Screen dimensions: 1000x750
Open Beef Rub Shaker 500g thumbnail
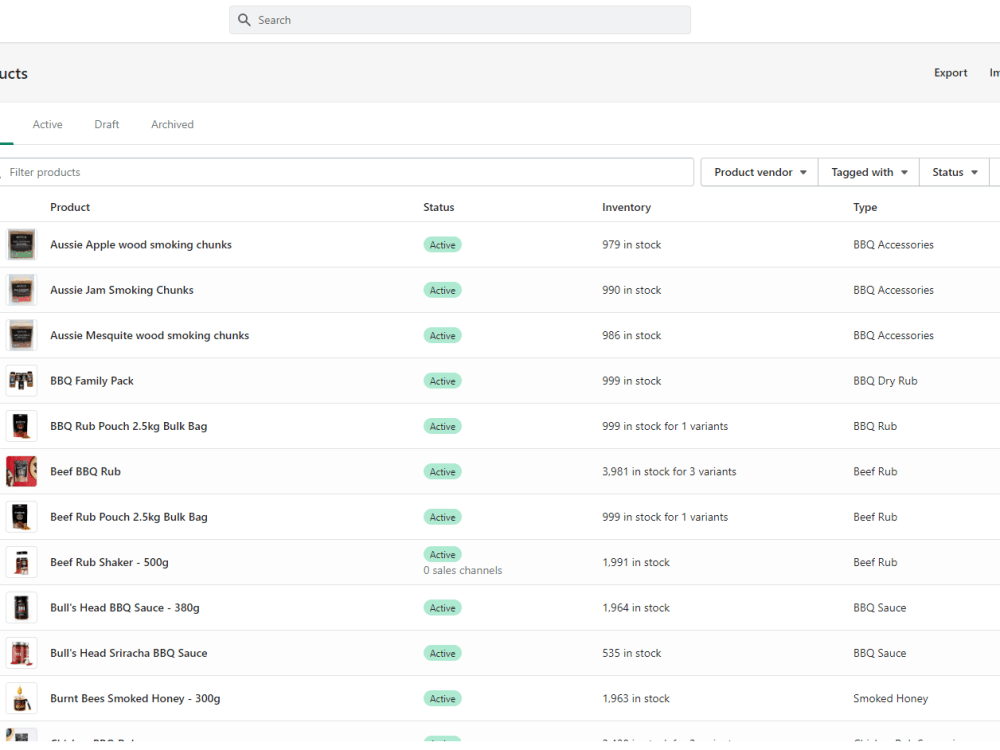tap(22, 562)
